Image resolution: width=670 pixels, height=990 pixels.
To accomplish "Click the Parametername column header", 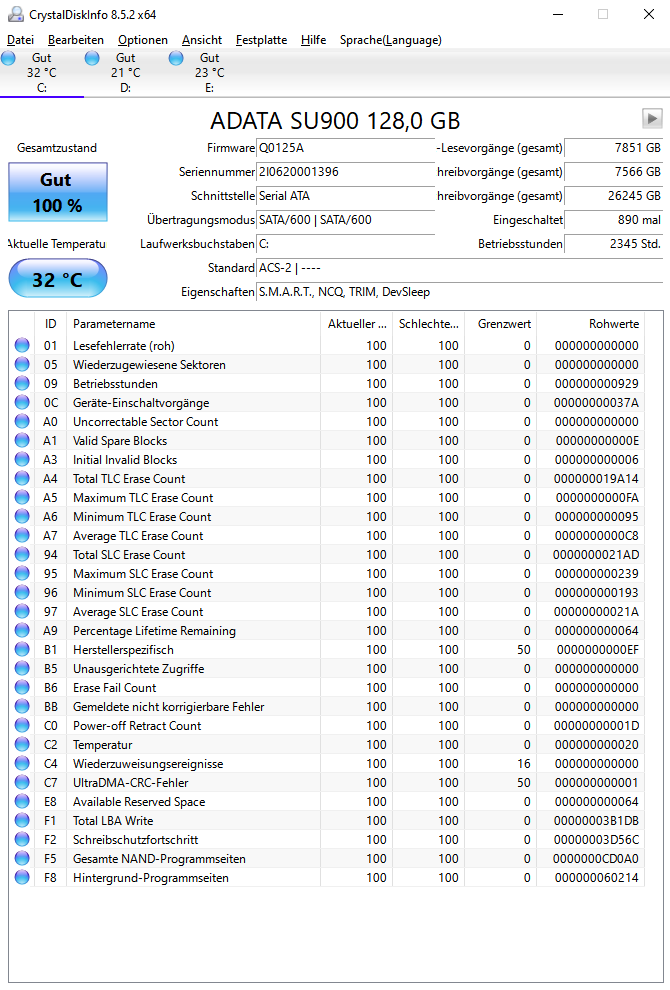I will [x=193, y=323].
